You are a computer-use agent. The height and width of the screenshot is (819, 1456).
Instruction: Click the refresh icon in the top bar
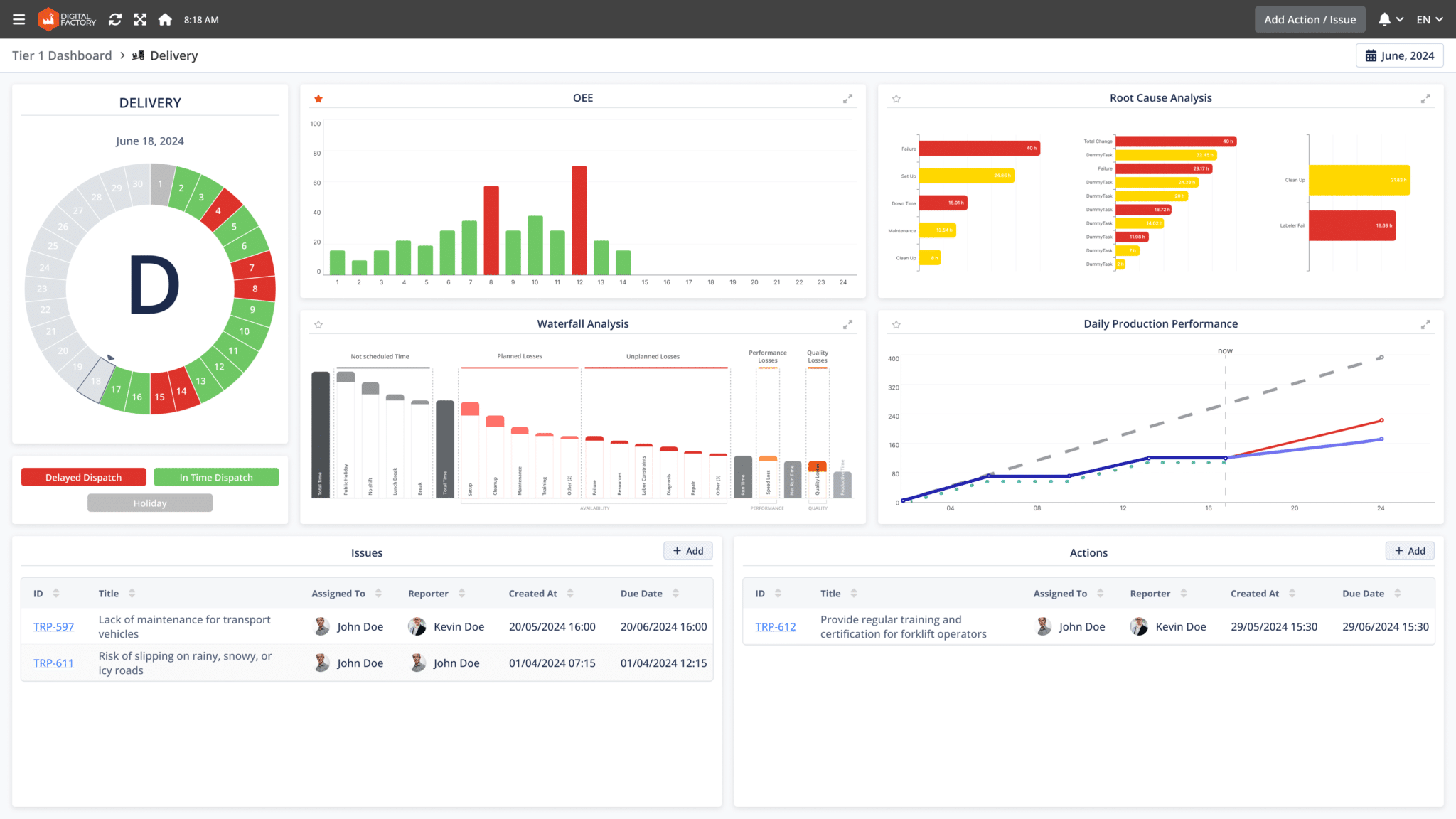click(x=115, y=19)
